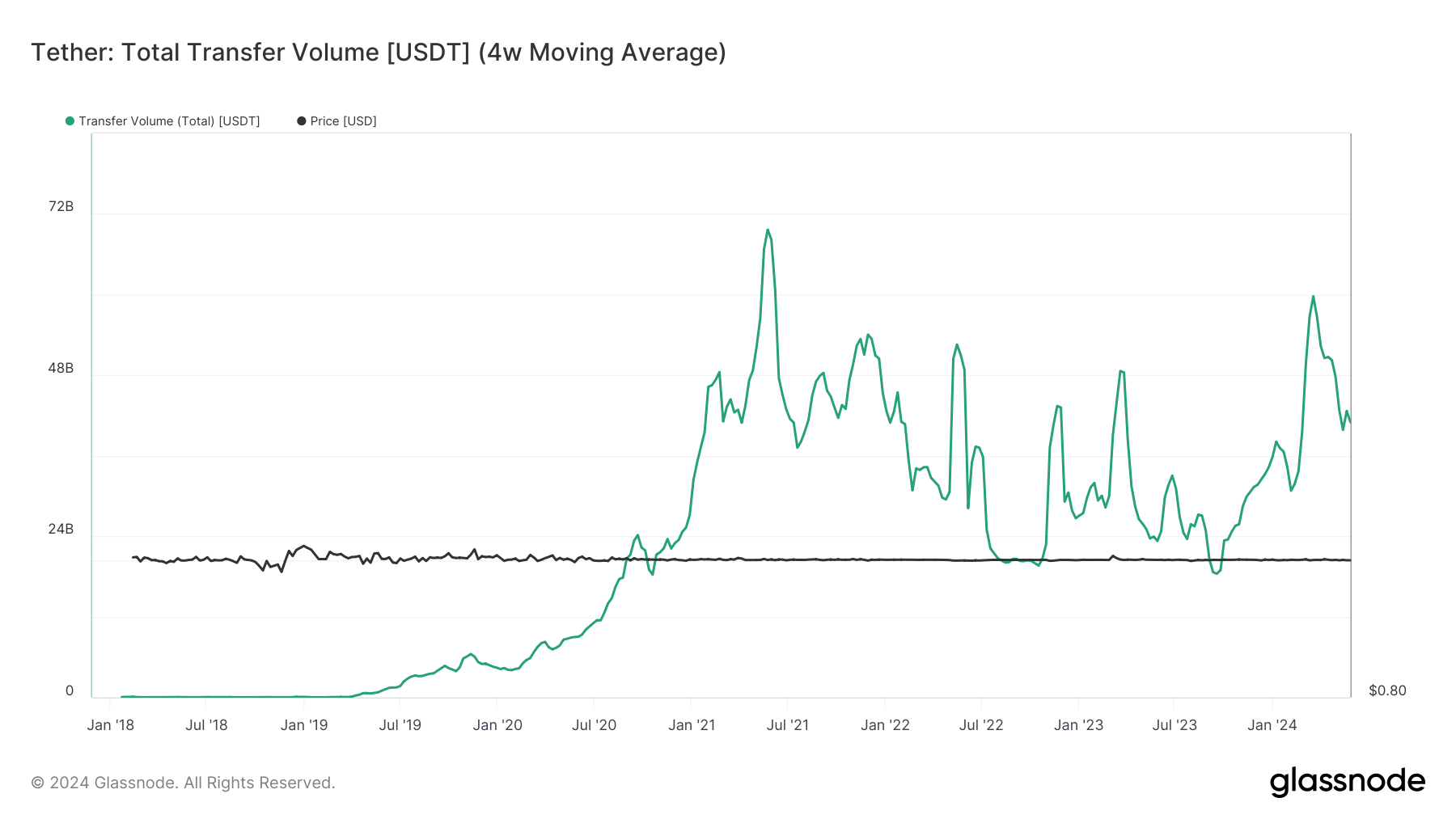Click the Jan '21 x-axis label
Screen dimensions: 1456x819
pyautogui.click(x=692, y=725)
